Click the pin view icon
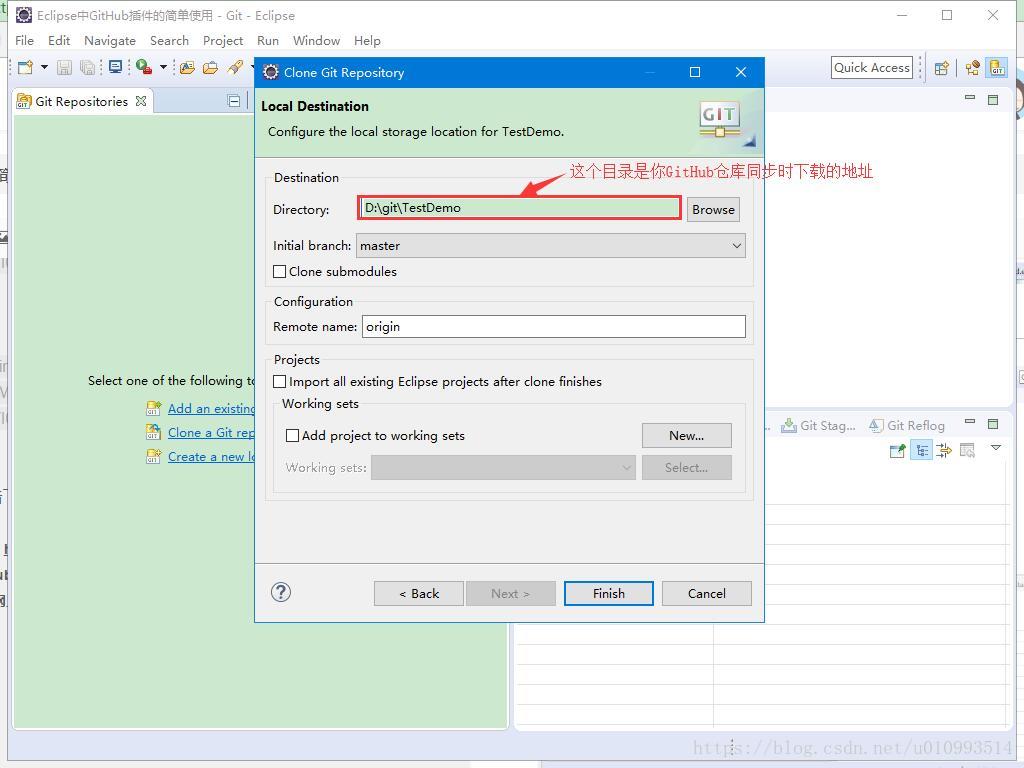1024x768 pixels. coord(897,451)
